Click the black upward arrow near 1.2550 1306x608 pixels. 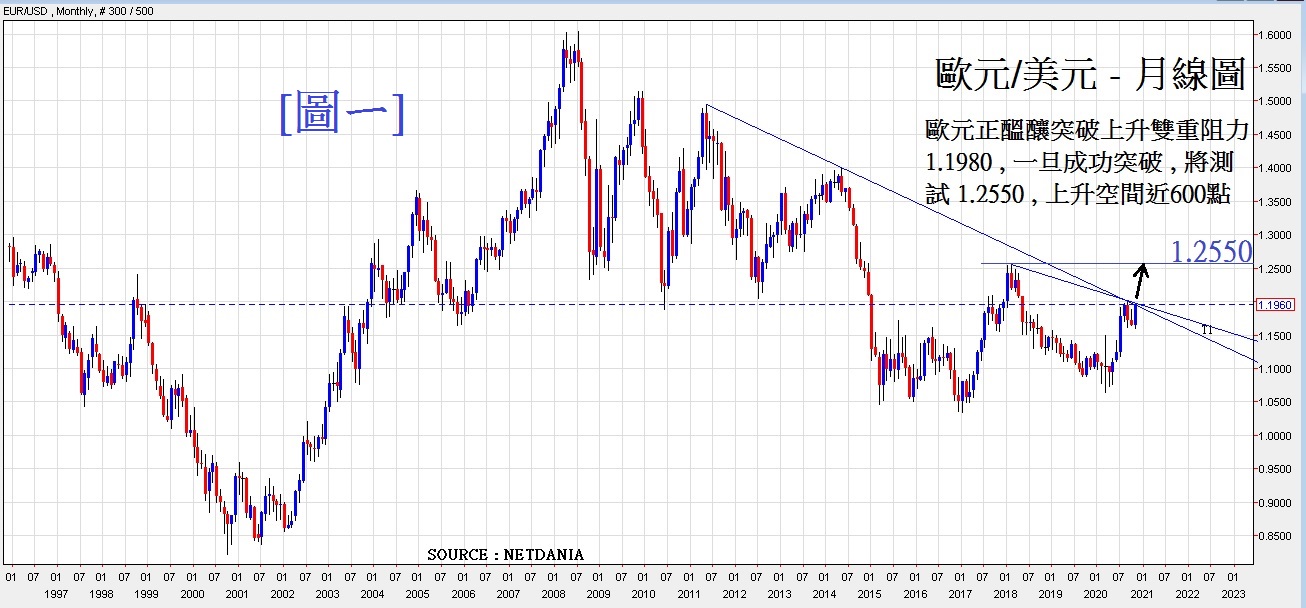pos(1139,280)
